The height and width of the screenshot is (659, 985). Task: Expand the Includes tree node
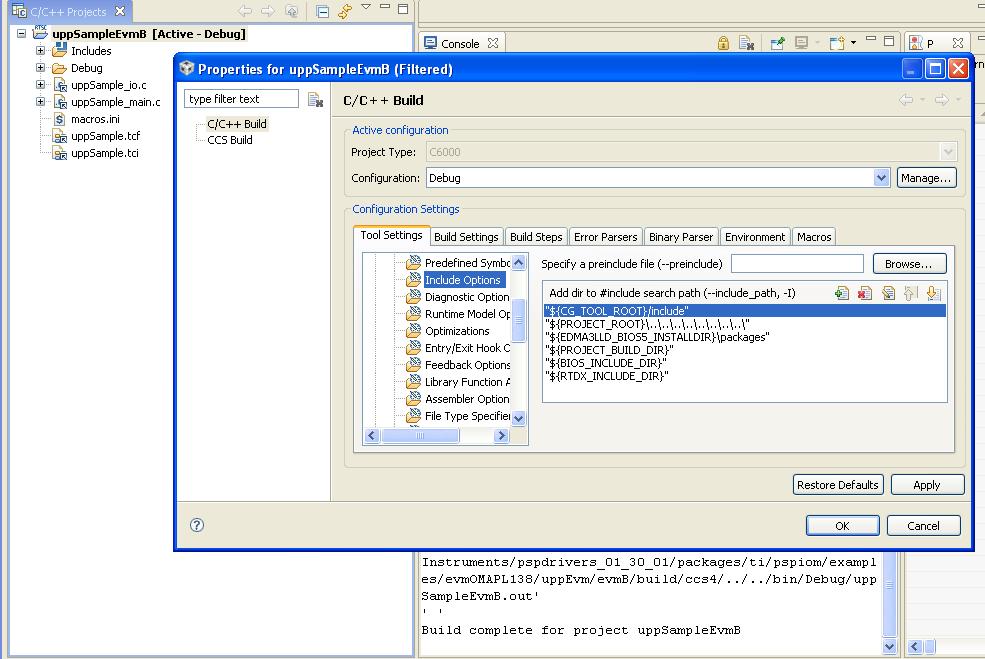point(40,50)
